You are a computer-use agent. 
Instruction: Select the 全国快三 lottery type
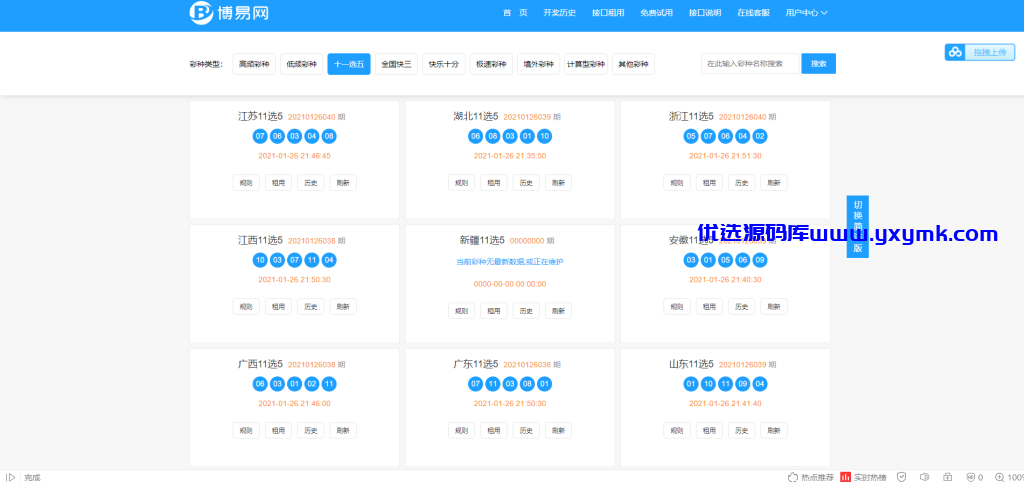point(396,64)
